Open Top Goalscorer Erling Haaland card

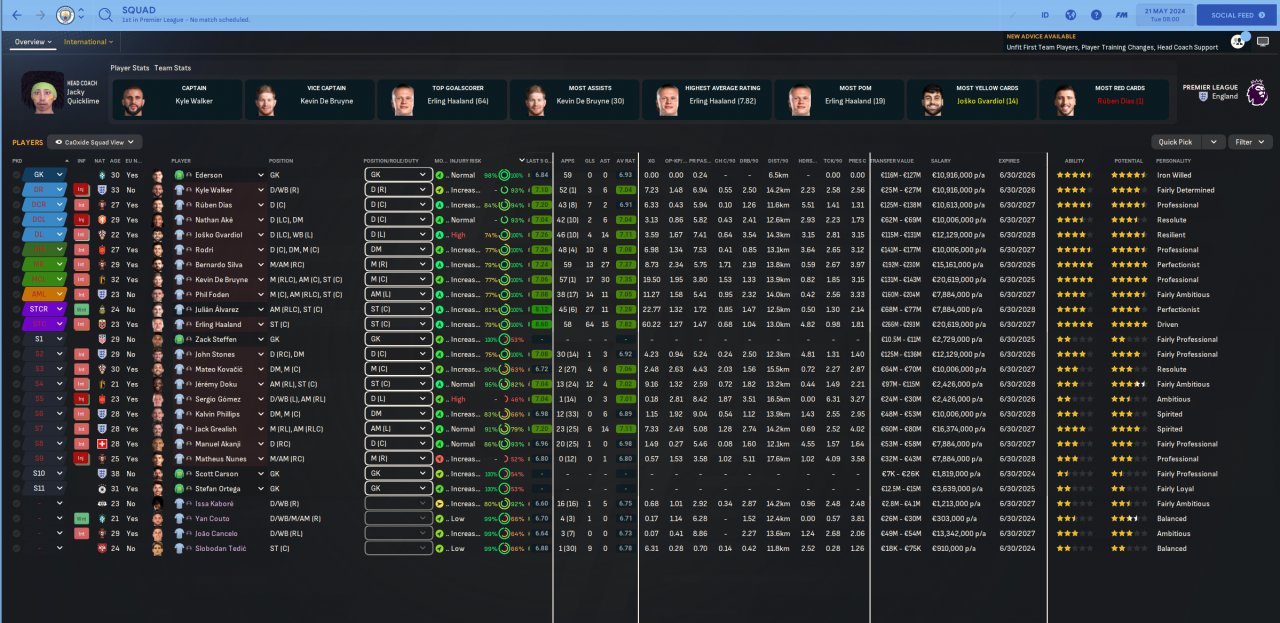[x=442, y=100]
